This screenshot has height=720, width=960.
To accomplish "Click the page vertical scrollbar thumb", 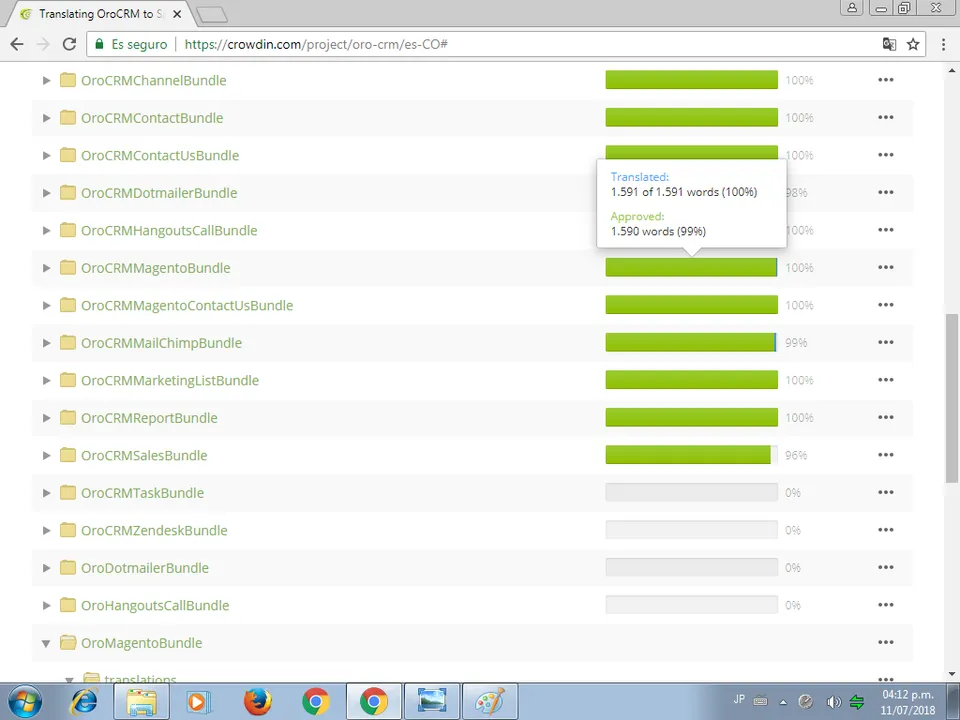I will tap(951, 398).
